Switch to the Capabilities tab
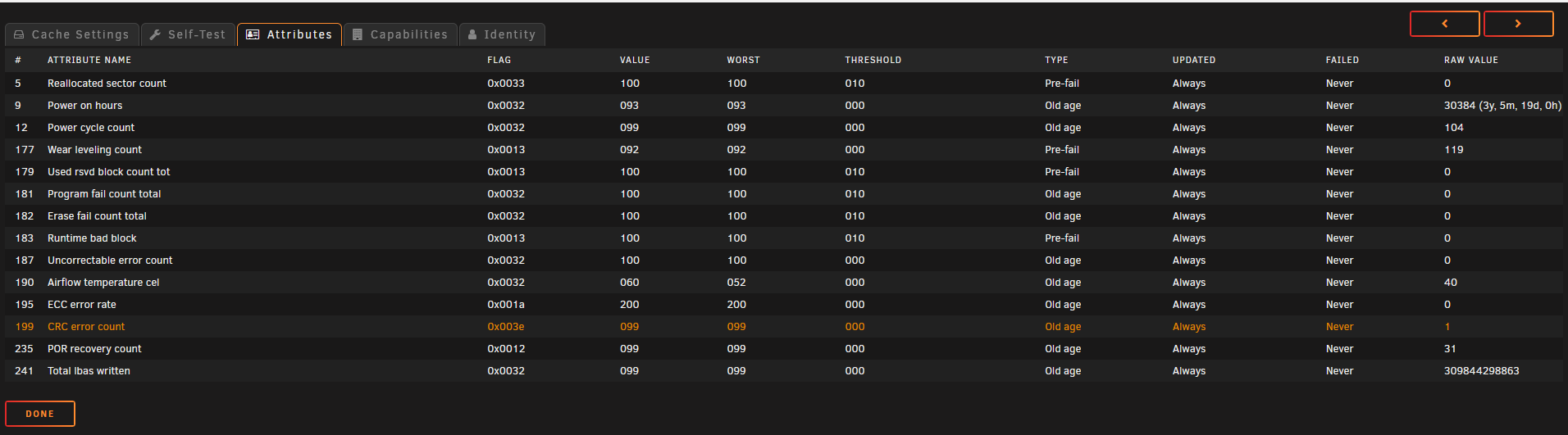 400,34
